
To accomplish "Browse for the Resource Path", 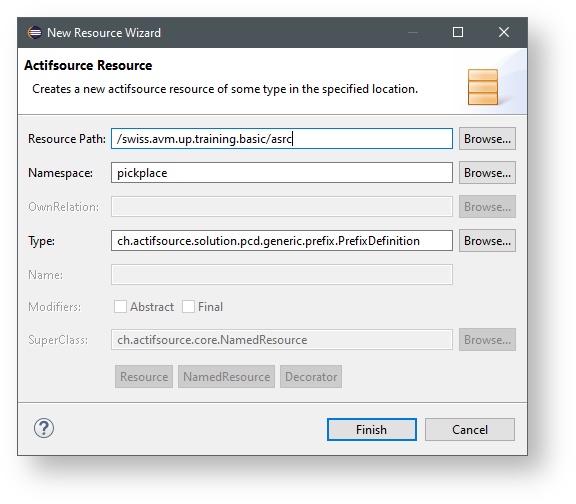I will click(487, 139).
